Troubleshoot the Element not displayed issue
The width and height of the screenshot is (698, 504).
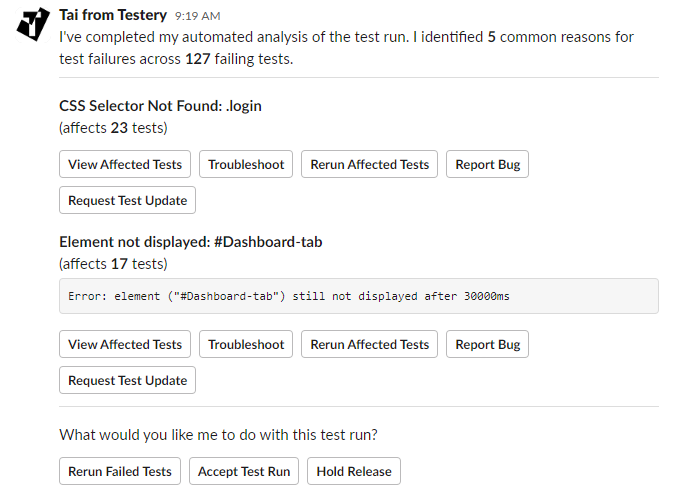pyautogui.click(x=246, y=344)
